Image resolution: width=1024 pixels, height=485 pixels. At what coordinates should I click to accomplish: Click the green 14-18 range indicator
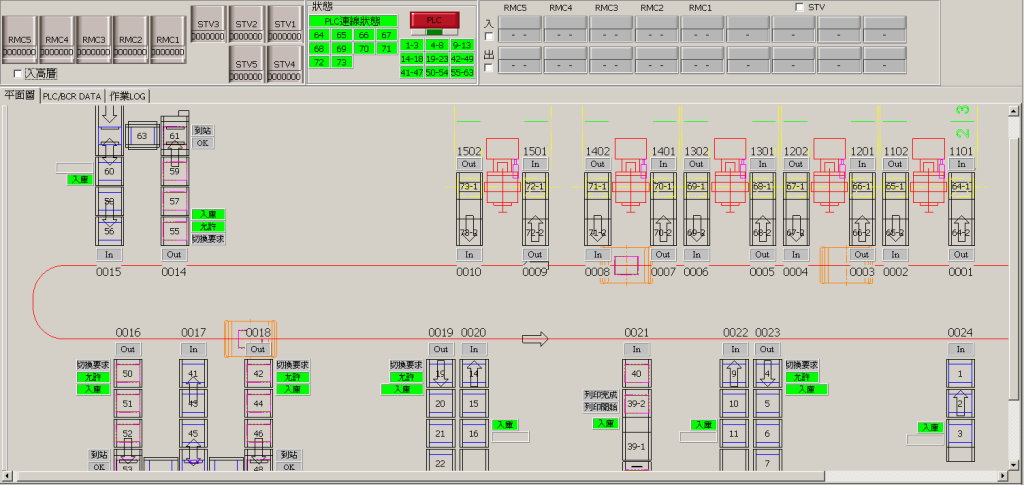(411, 59)
